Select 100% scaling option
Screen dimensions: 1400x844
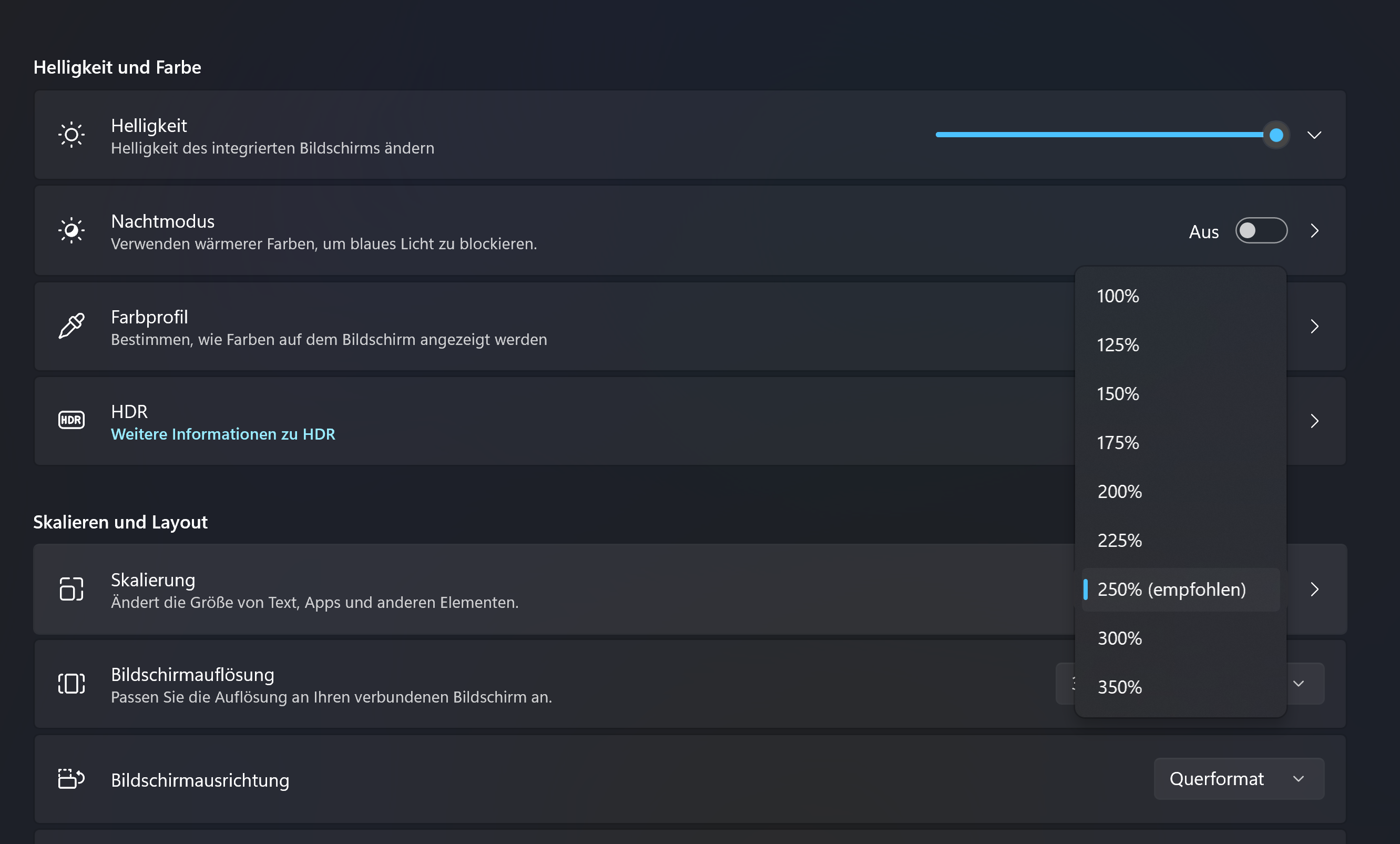[1118, 296]
